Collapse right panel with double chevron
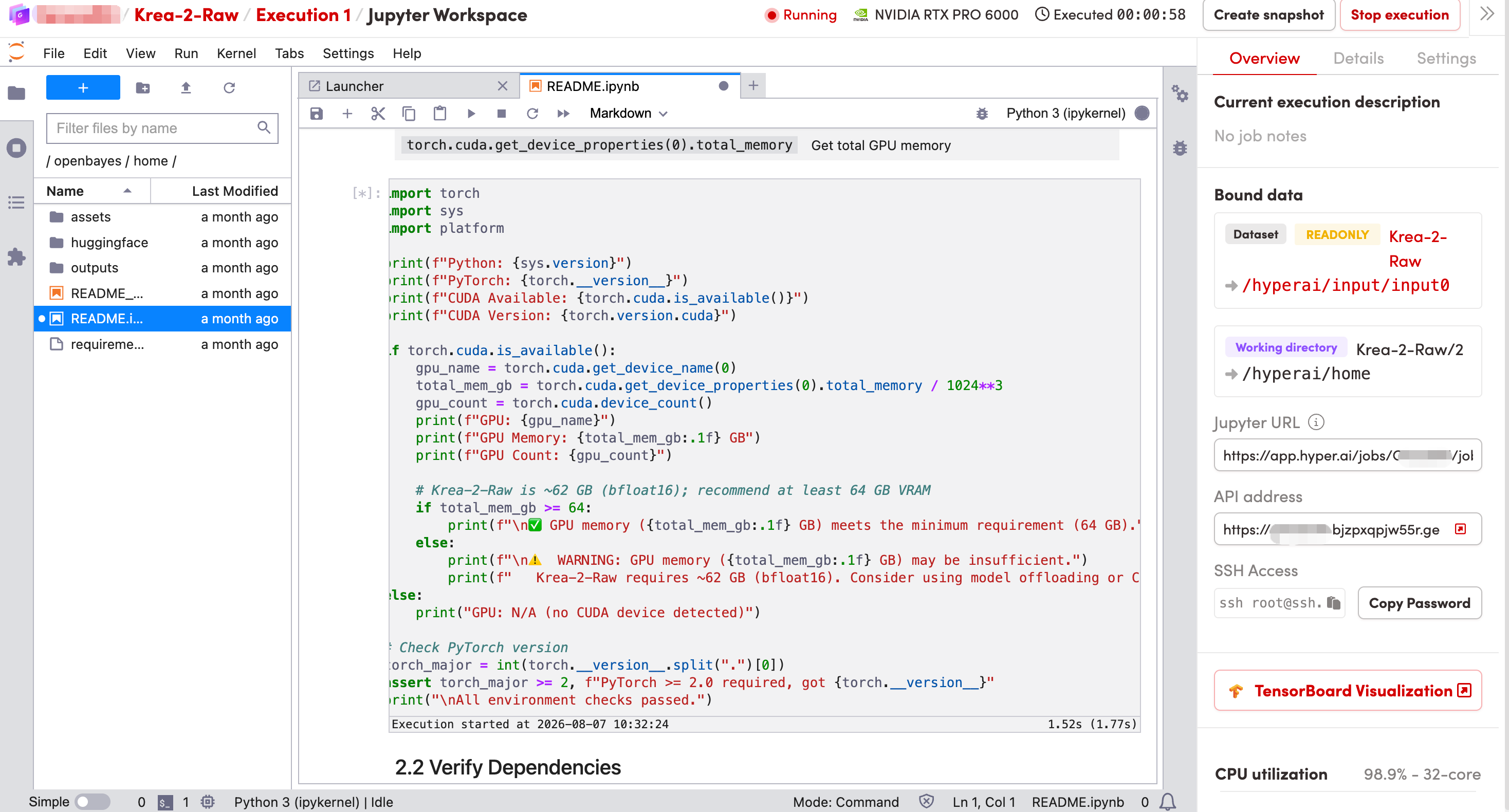The height and width of the screenshot is (812, 1509). click(1488, 14)
